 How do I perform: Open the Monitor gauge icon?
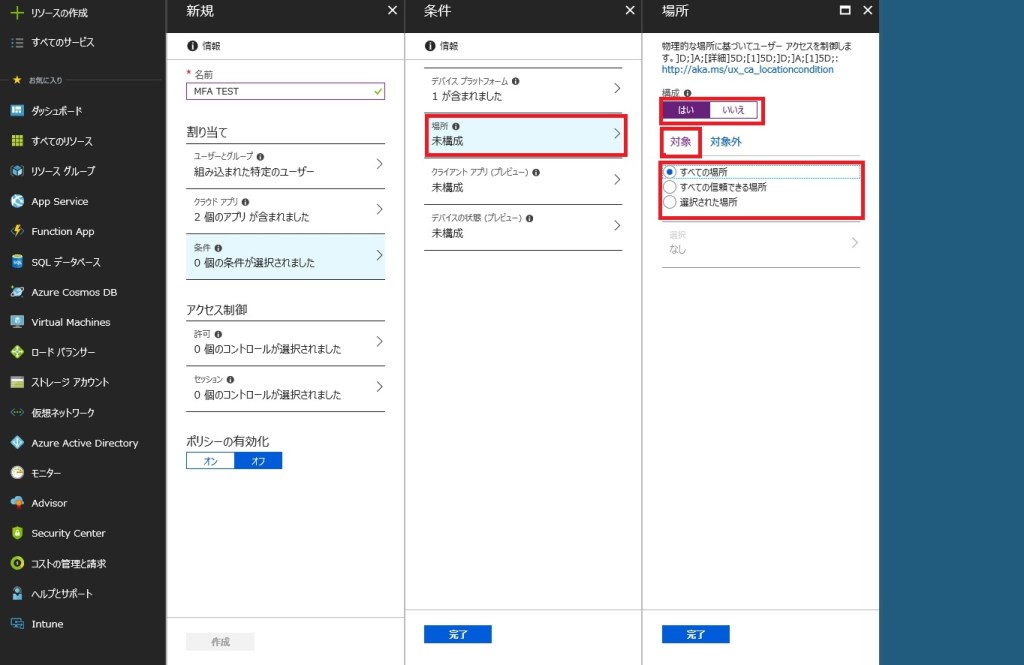(x=18, y=472)
